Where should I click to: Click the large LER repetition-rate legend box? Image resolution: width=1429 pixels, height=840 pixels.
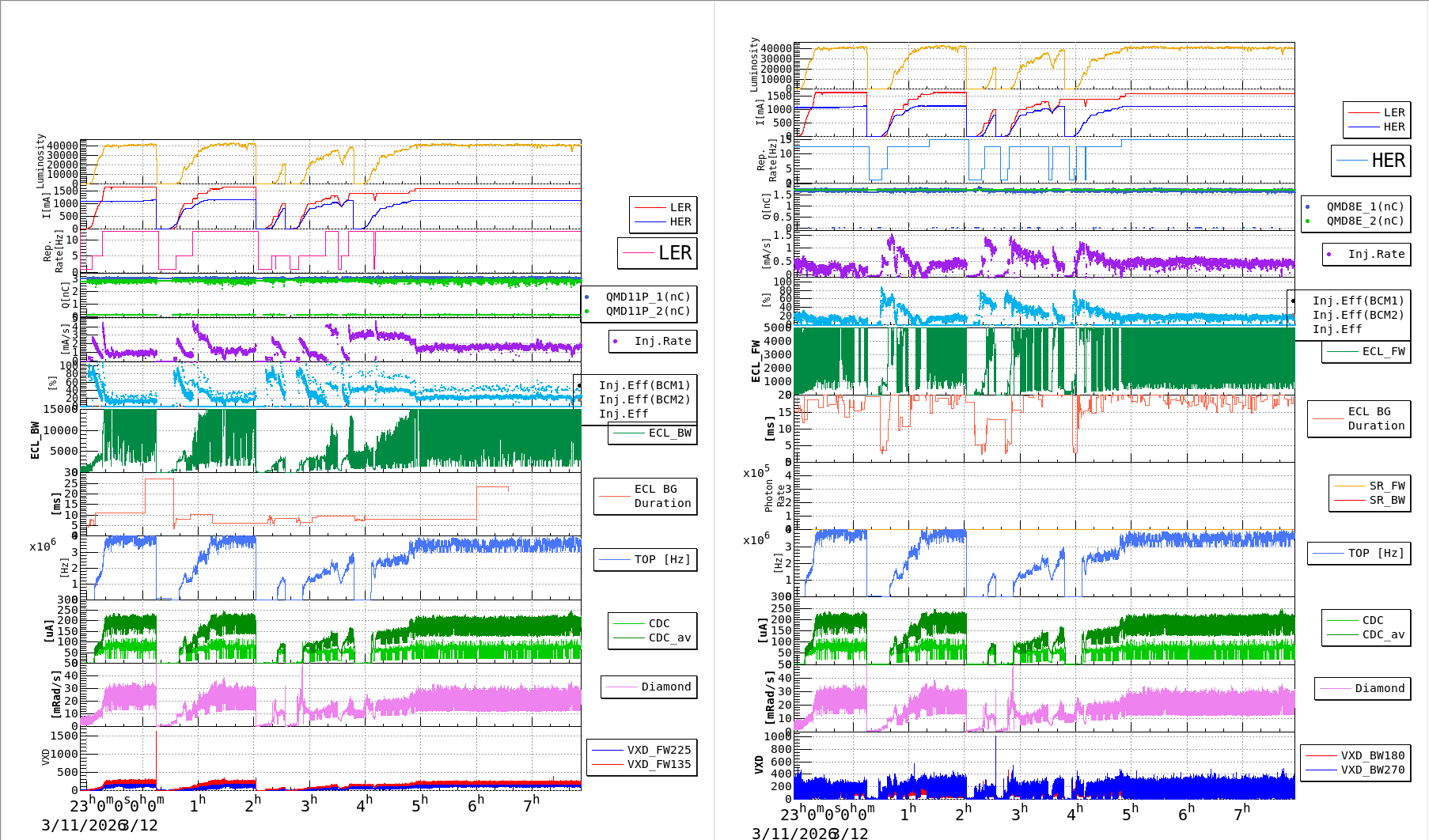click(x=658, y=253)
